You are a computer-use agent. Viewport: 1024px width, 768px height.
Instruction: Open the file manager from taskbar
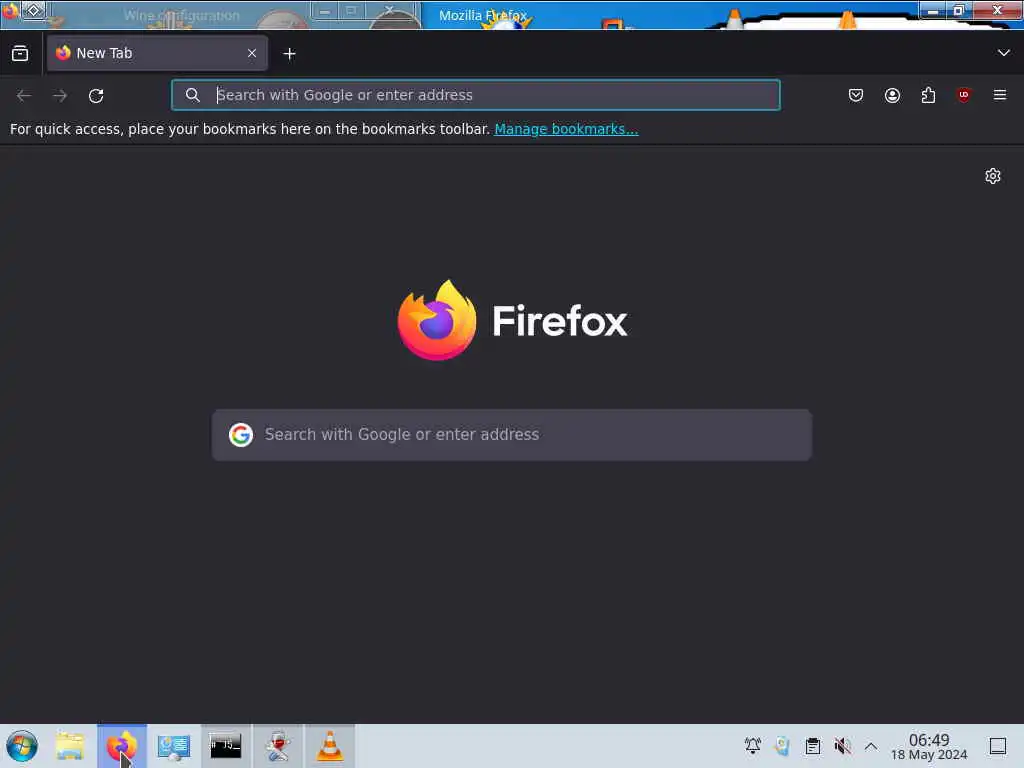tap(70, 746)
